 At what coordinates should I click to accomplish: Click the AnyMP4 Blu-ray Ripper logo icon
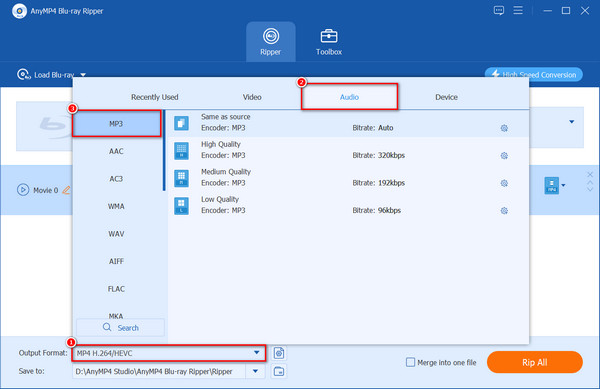click(19, 11)
